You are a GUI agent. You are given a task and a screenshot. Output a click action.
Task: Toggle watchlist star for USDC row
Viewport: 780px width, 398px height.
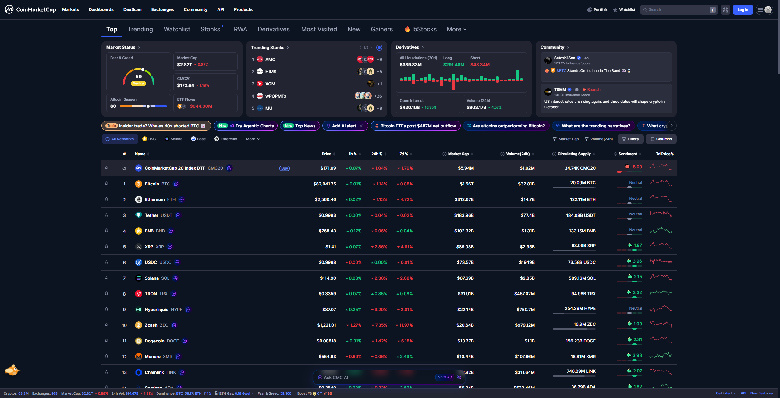(x=106, y=262)
